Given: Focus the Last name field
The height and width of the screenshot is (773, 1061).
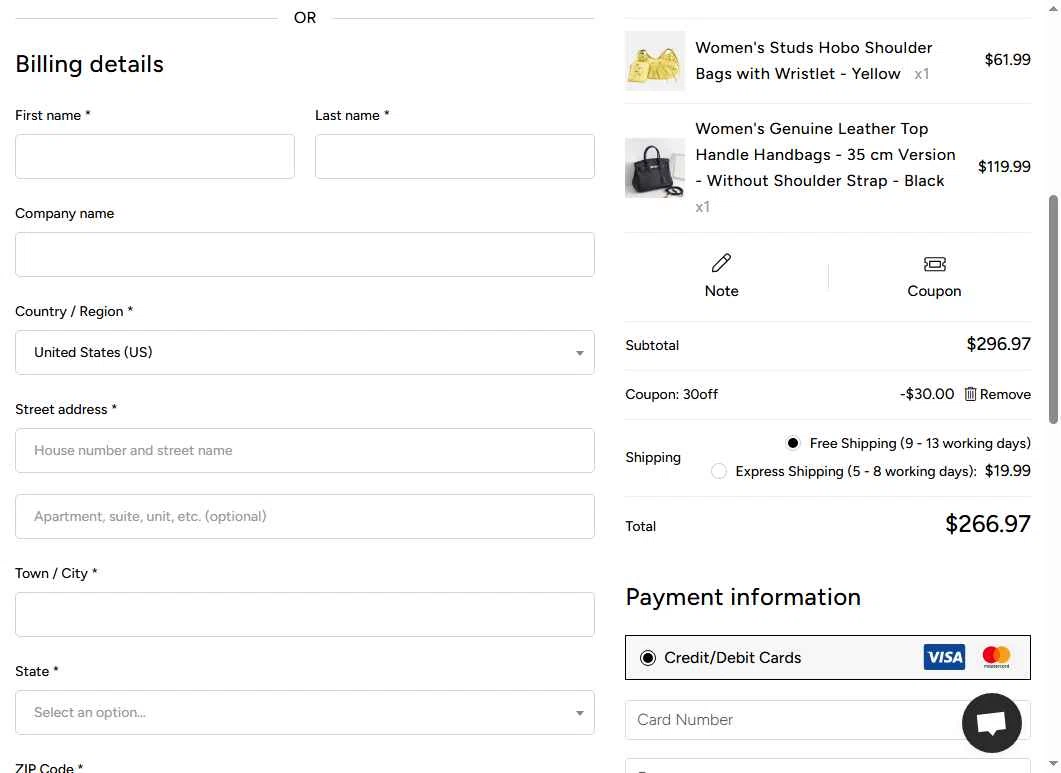Looking at the screenshot, I should [455, 156].
